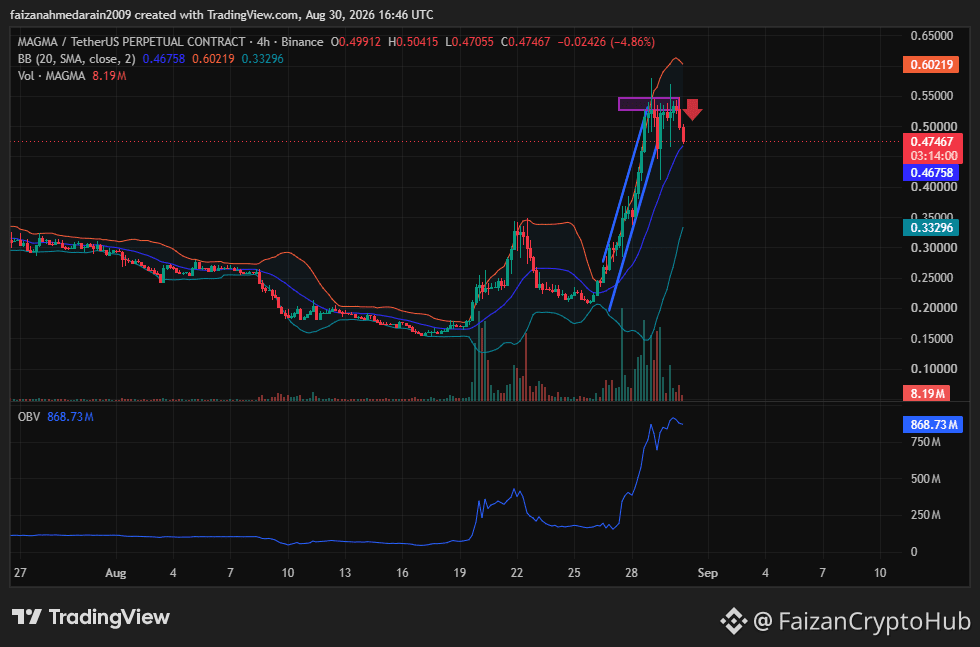Click the OBV value 868.73M in the legend

[70, 416]
